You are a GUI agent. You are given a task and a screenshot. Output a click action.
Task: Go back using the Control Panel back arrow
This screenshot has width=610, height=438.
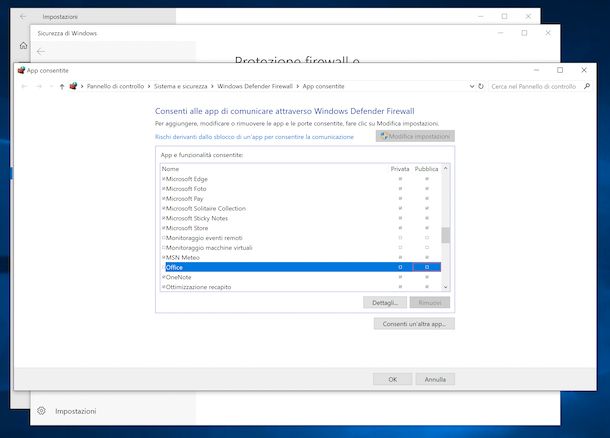[x=24, y=86]
